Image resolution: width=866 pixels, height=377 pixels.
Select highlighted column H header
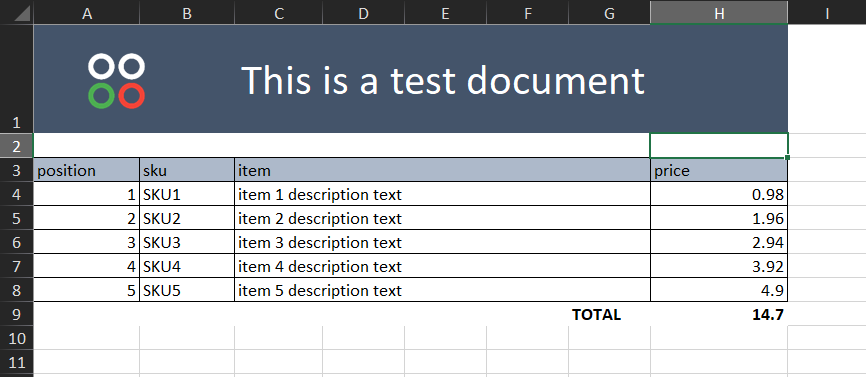719,12
